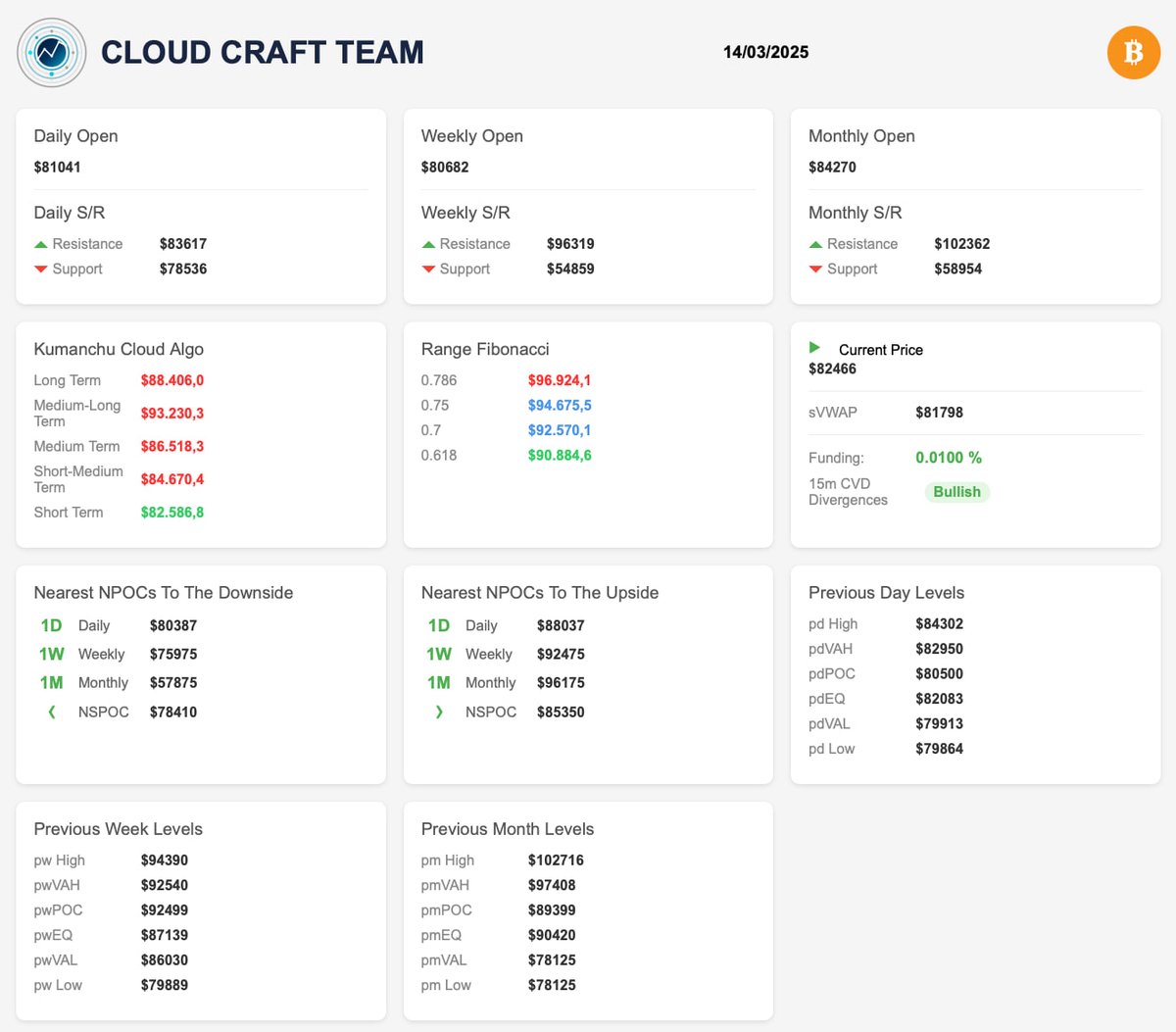
Task: Click the sVWAP value $81798
Action: [939, 413]
